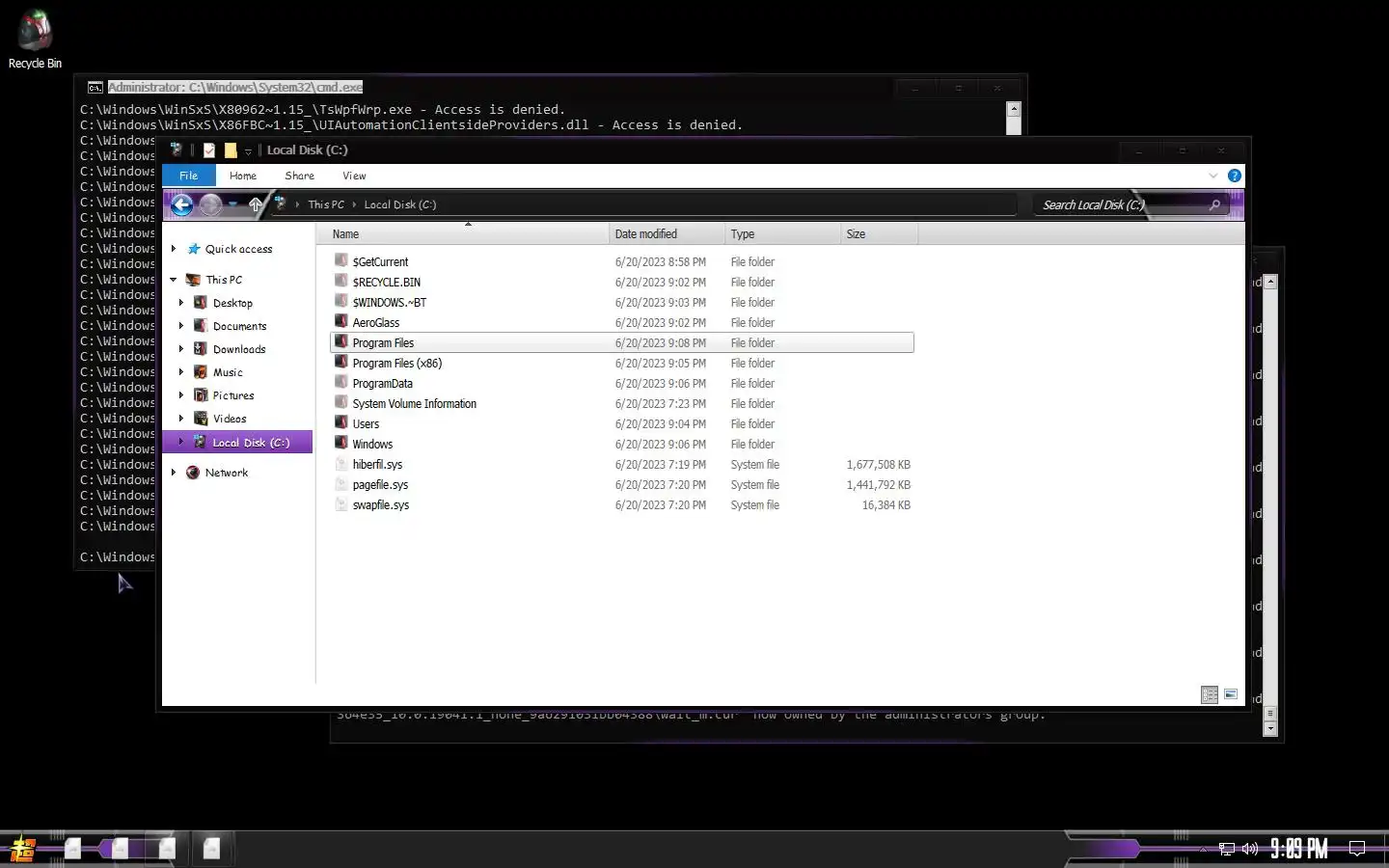Viewport: 1389px width, 868px height.
Task: Select Videos in the navigation pane
Action: pyautogui.click(x=230, y=419)
